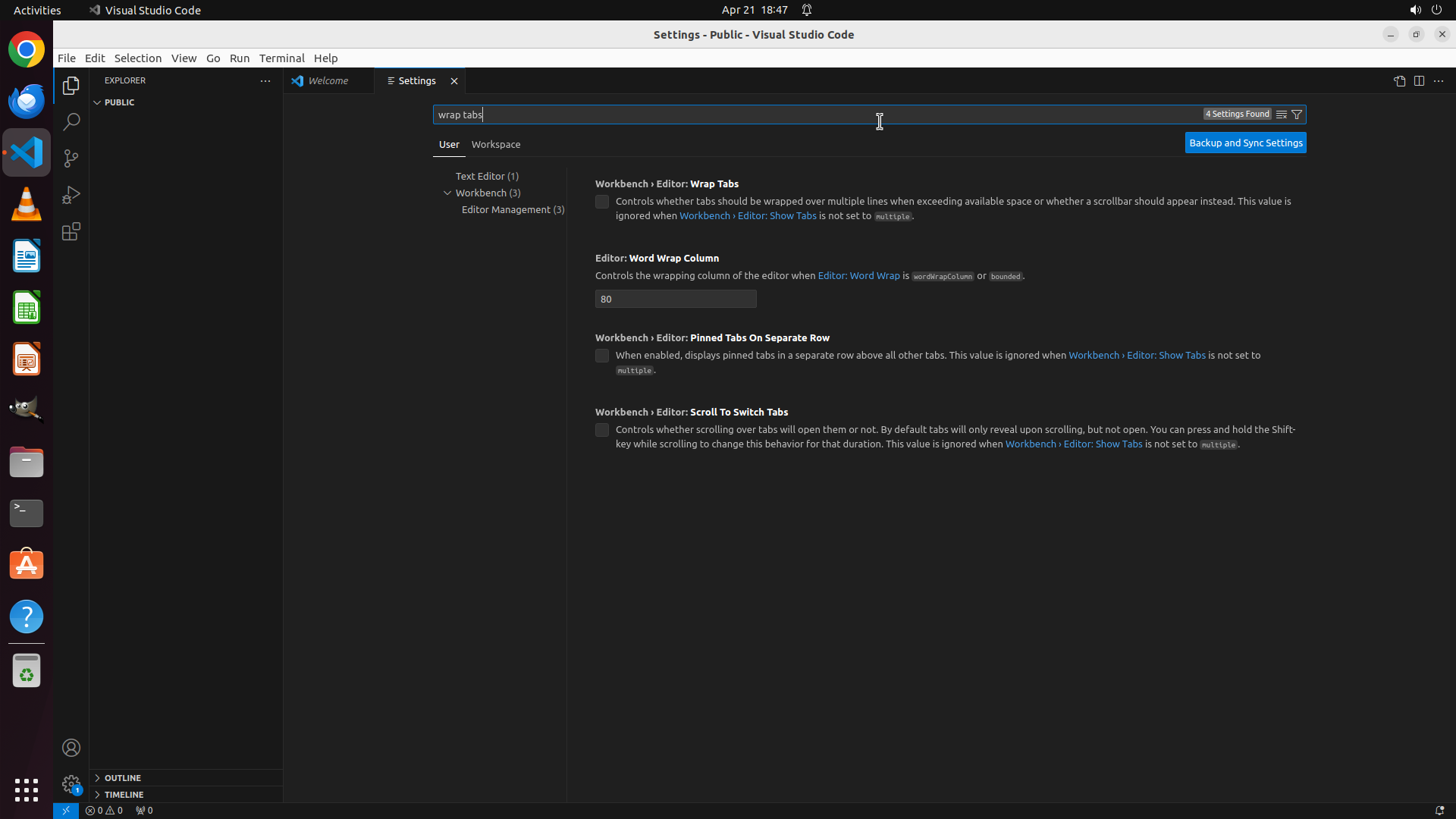Open the Search view in activity bar
Image resolution: width=1456 pixels, height=819 pixels.
coord(71,122)
